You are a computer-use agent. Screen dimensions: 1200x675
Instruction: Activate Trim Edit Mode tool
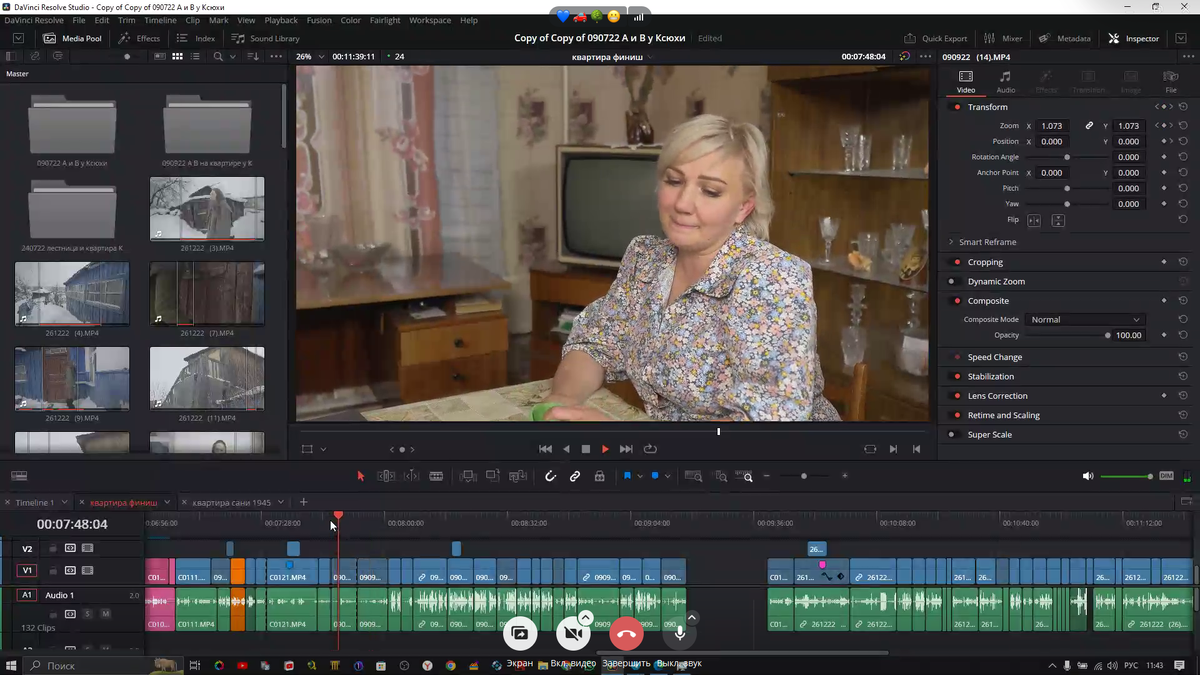386,476
